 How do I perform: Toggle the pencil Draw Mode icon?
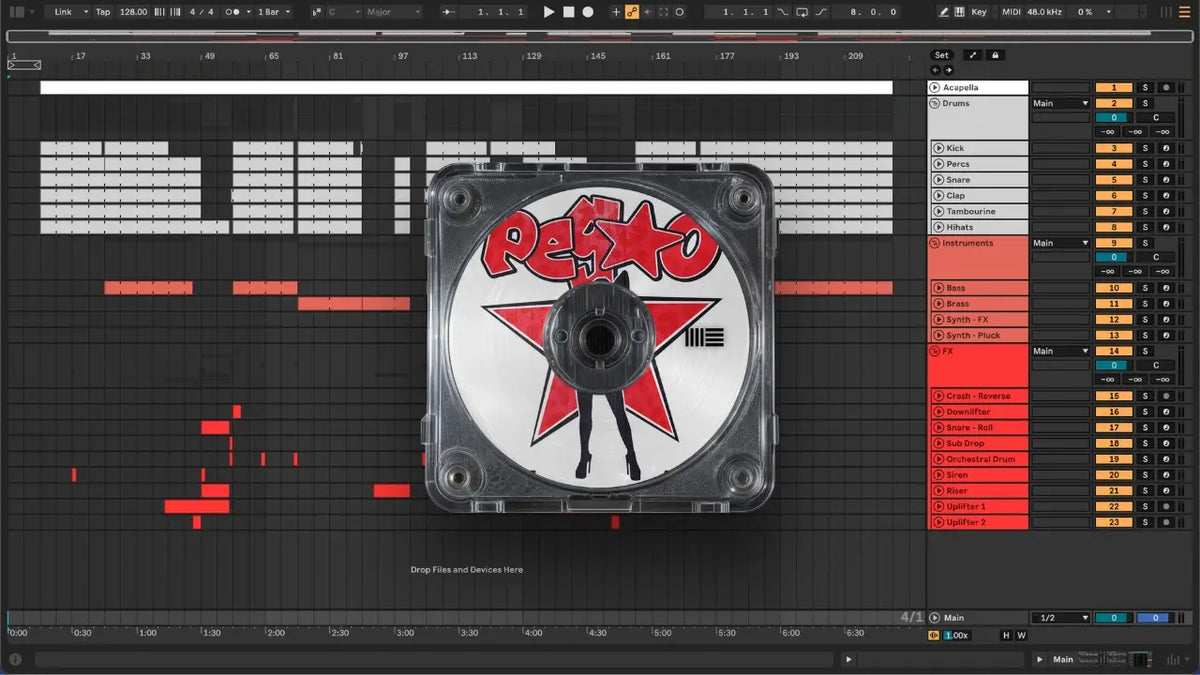click(x=944, y=12)
